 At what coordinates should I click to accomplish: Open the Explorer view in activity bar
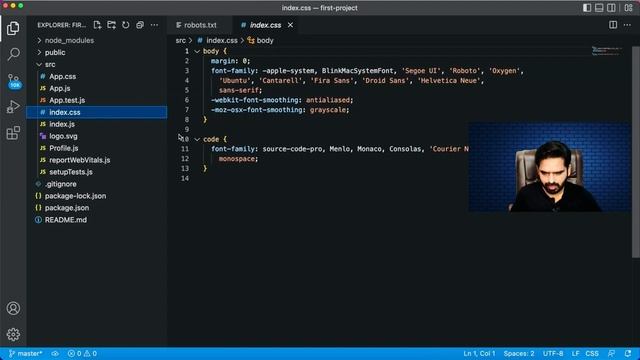pyautogui.click(x=13, y=28)
